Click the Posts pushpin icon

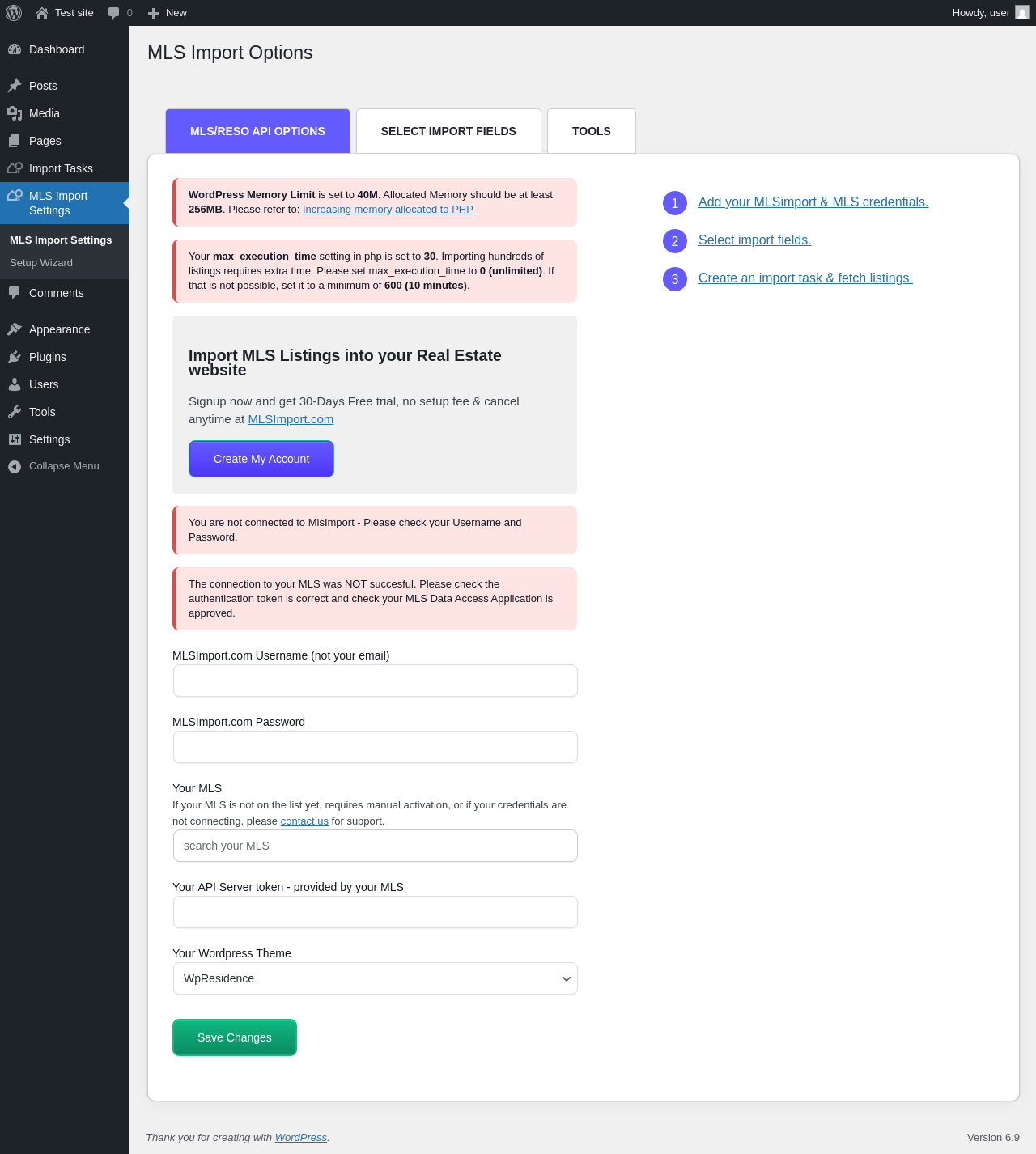(x=15, y=86)
